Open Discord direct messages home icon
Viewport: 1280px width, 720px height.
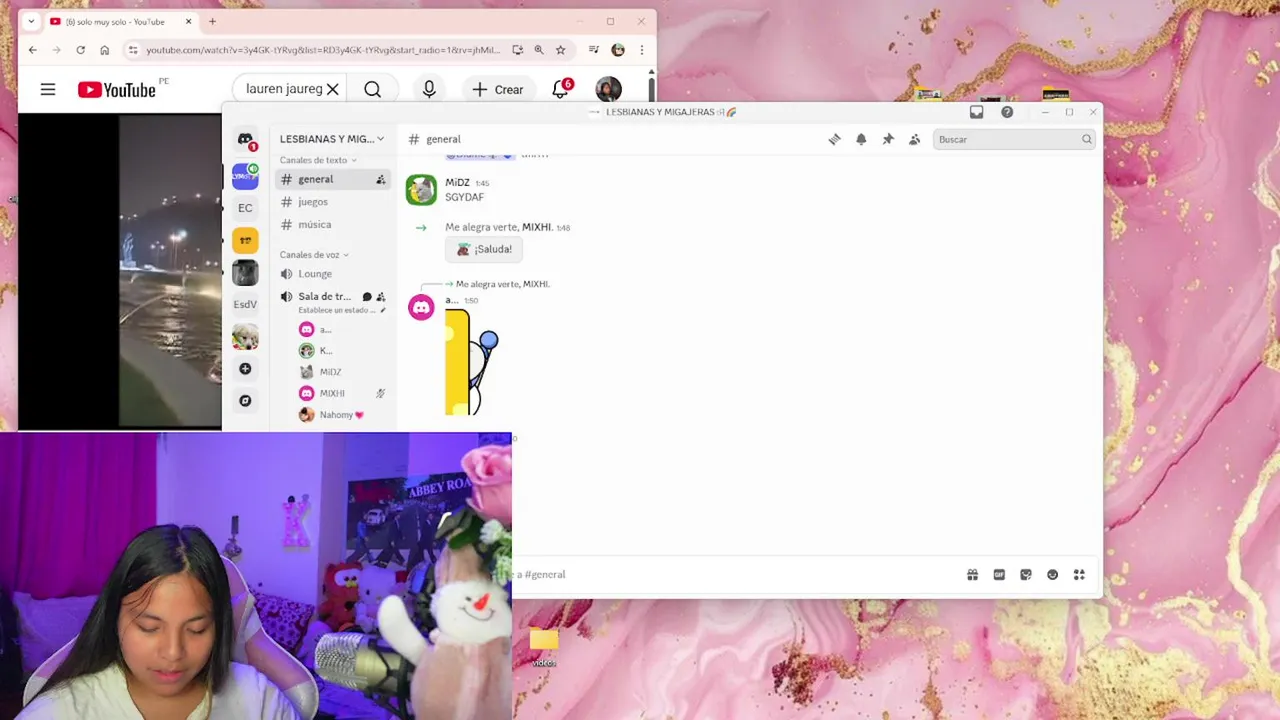245,140
